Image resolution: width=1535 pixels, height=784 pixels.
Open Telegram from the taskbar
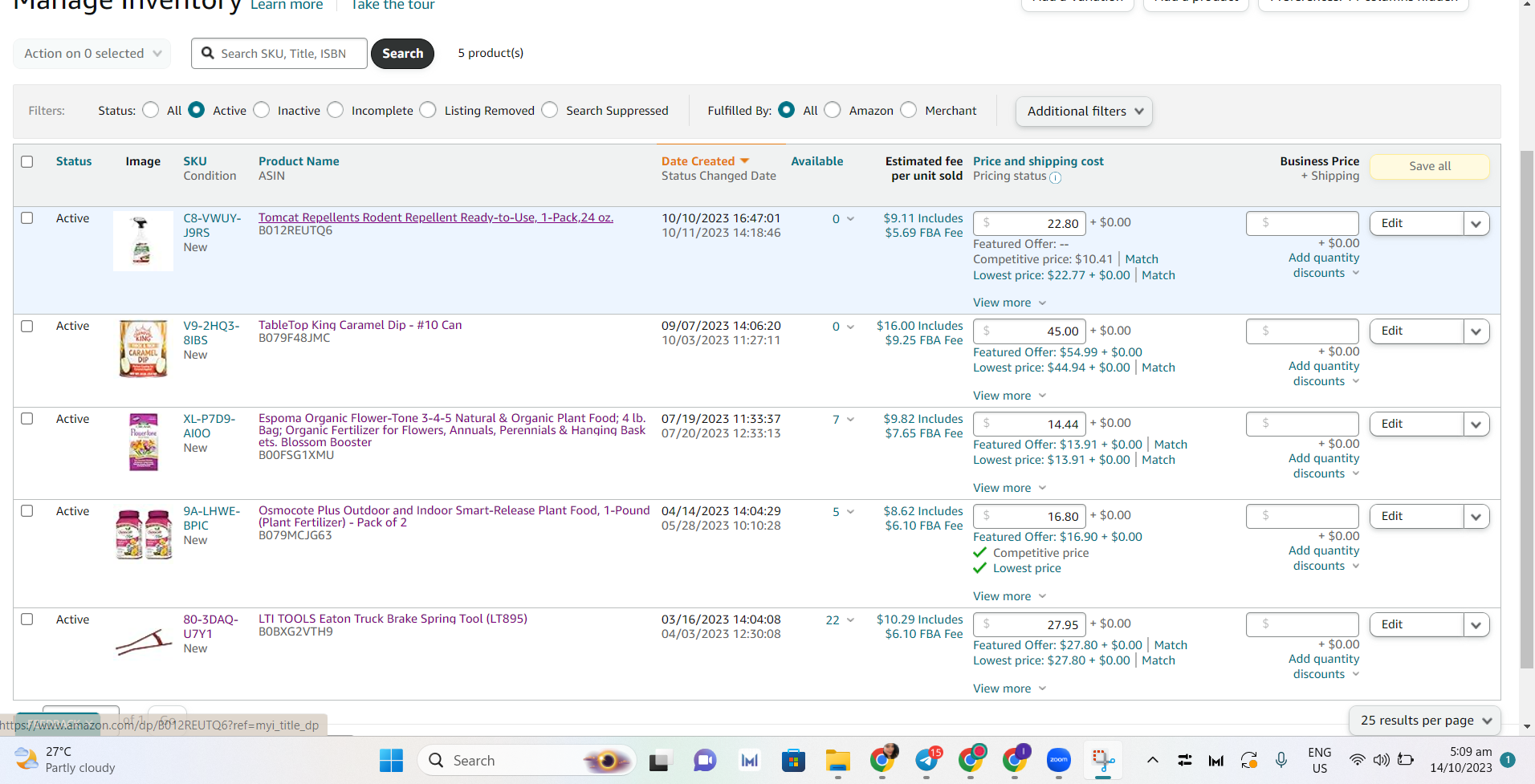coord(928,758)
